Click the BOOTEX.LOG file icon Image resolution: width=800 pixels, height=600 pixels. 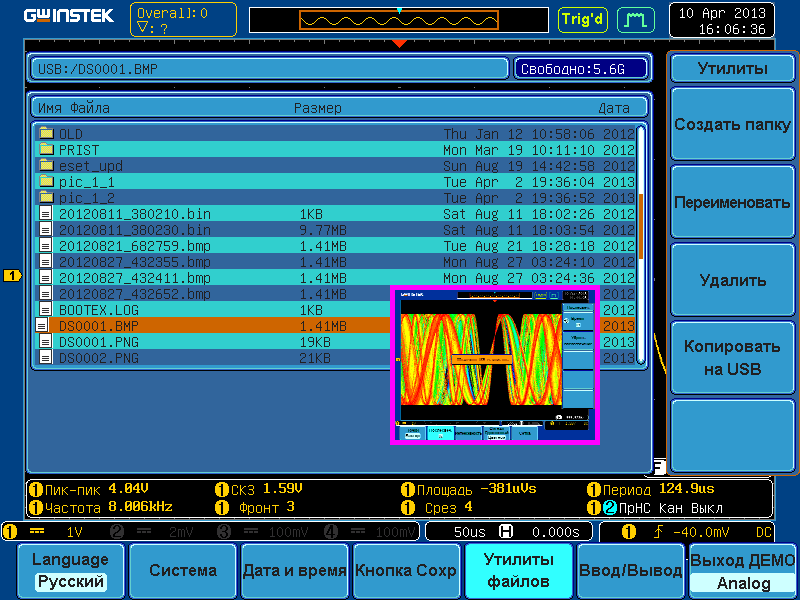pos(45,310)
